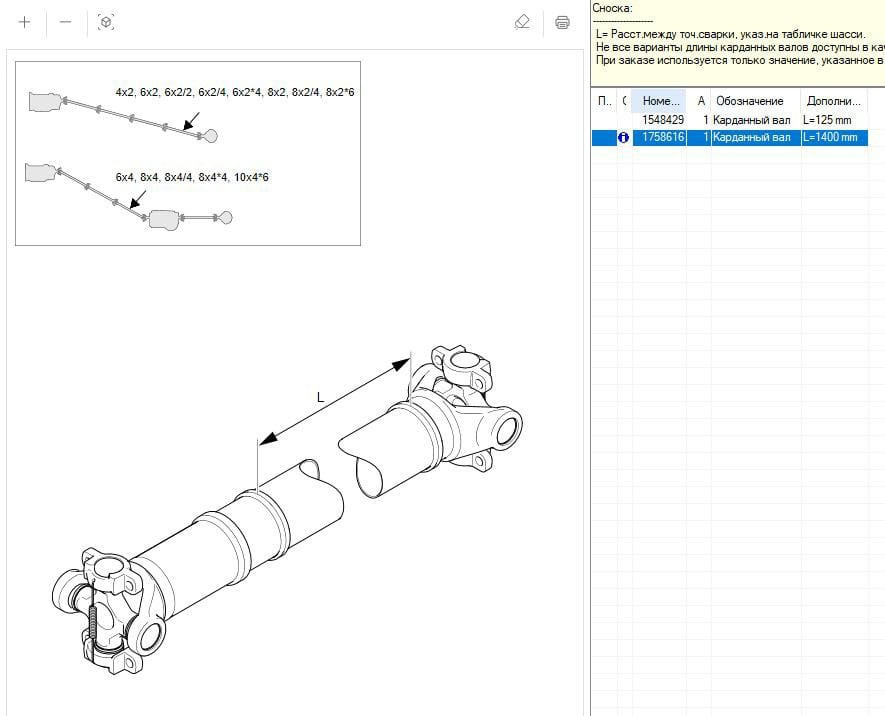Click the L dimension label on the drawing
This screenshot has width=885, height=716.
point(320,397)
